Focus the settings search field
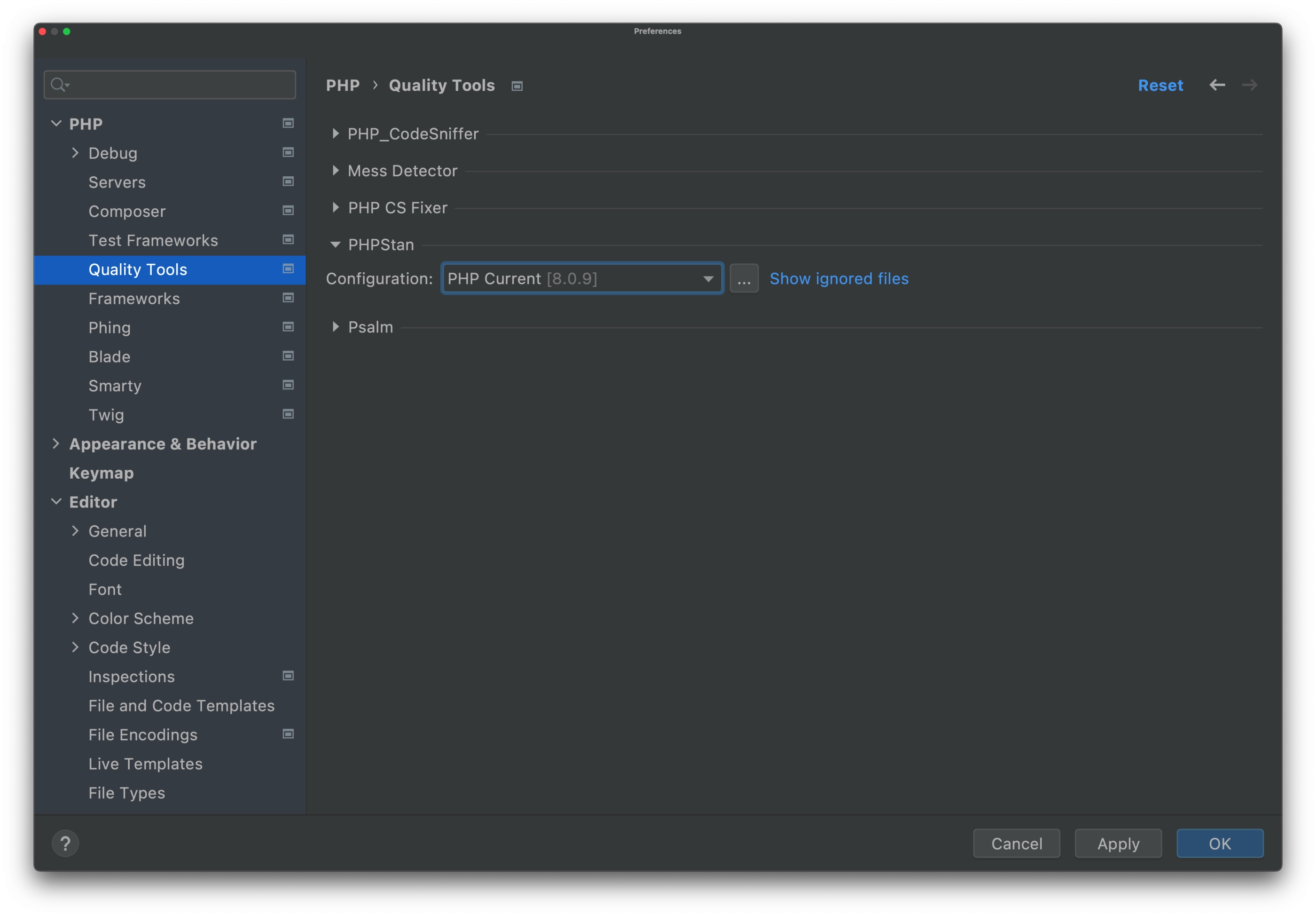The height and width of the screenshot is (916, 1316). point(170,85)
